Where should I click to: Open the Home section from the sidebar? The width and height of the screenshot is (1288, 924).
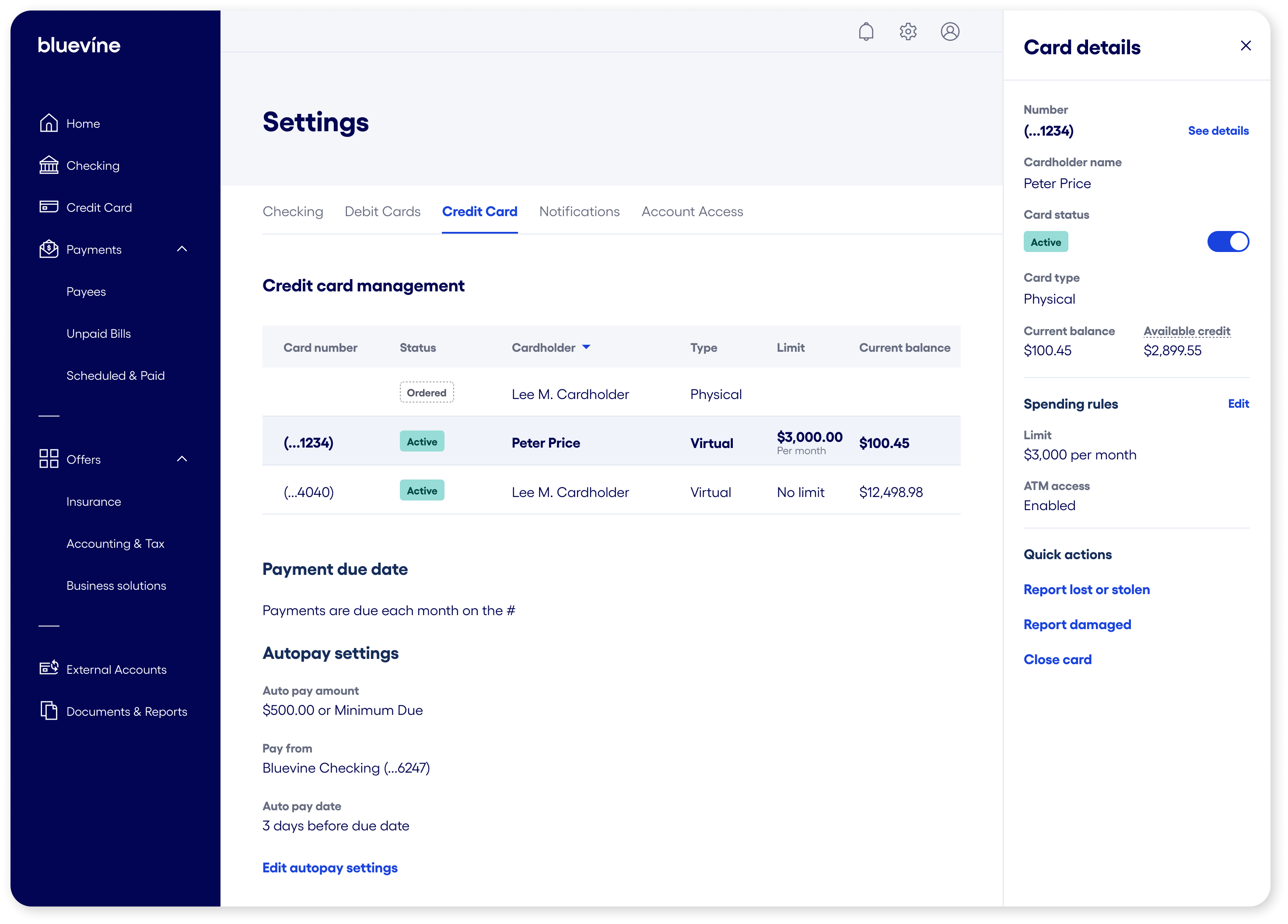point(83,122)
